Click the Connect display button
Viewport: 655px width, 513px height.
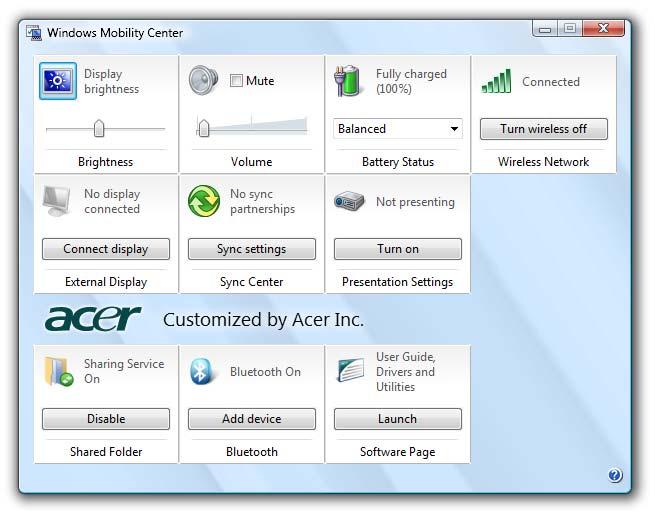pyautogui.click(x=106, y=249)
